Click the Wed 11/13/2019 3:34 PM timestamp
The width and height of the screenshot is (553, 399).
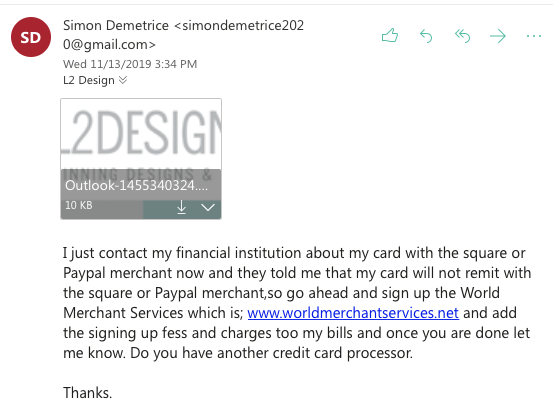tap(130, 64)
